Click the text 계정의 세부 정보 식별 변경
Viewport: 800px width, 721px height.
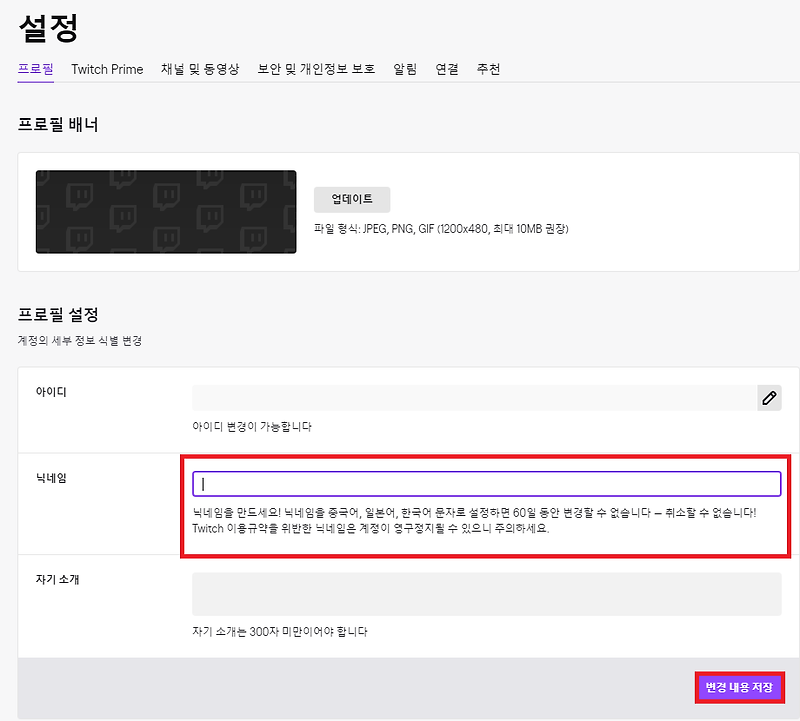point(80,340)
